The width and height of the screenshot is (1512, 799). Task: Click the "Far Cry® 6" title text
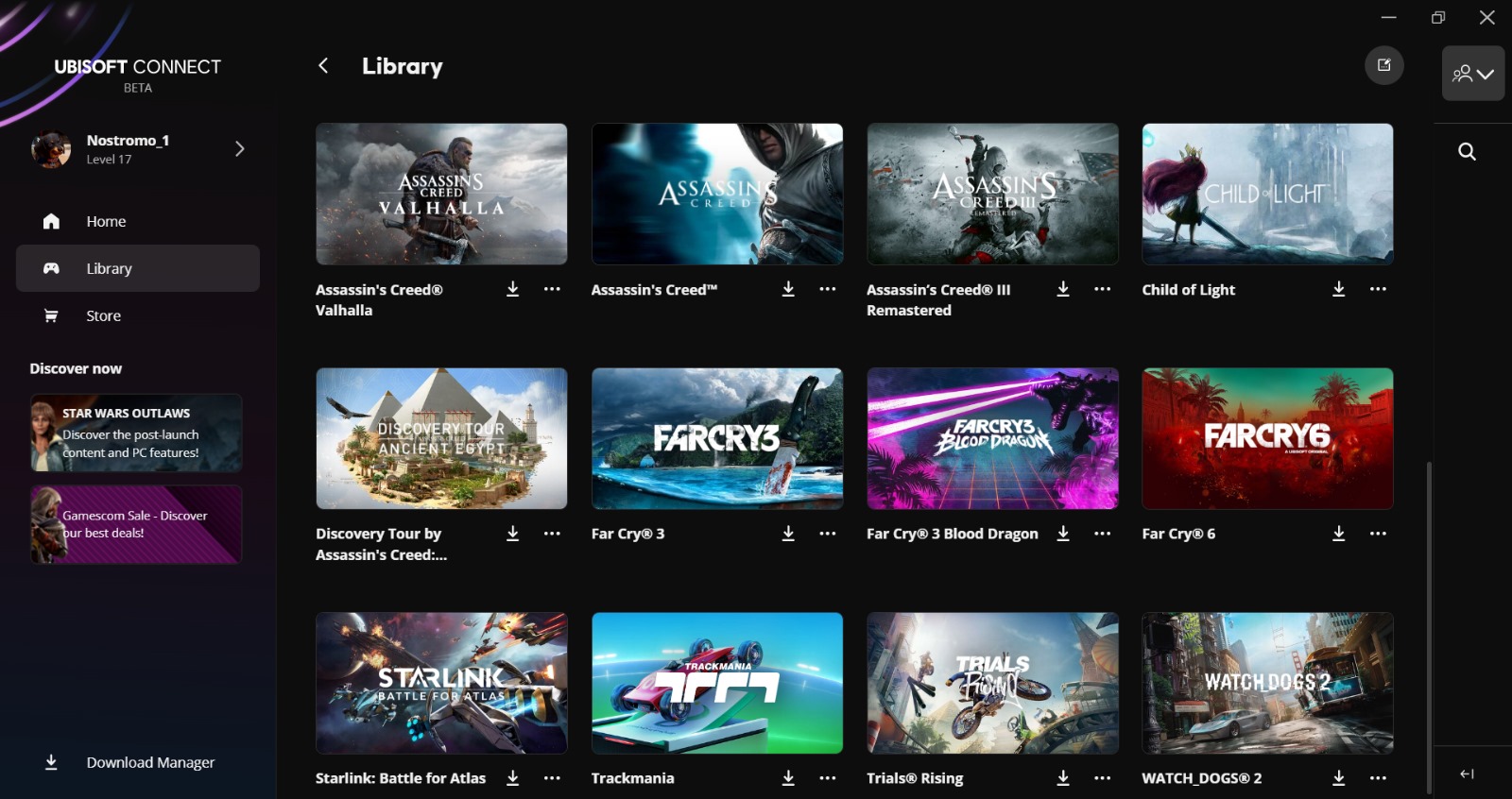coord(1178,534)
